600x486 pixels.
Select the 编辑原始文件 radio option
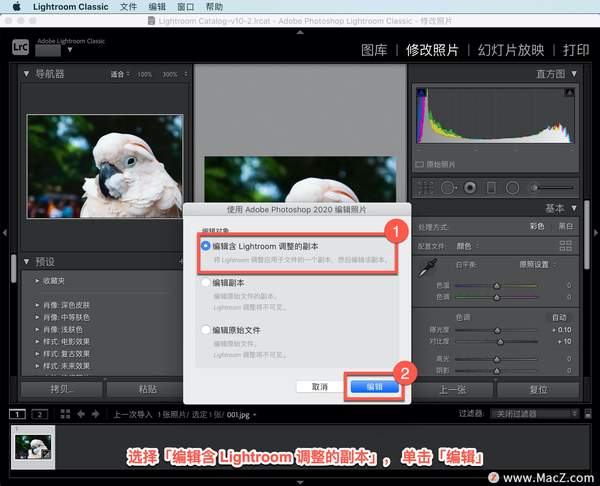(x=206, y=329)
